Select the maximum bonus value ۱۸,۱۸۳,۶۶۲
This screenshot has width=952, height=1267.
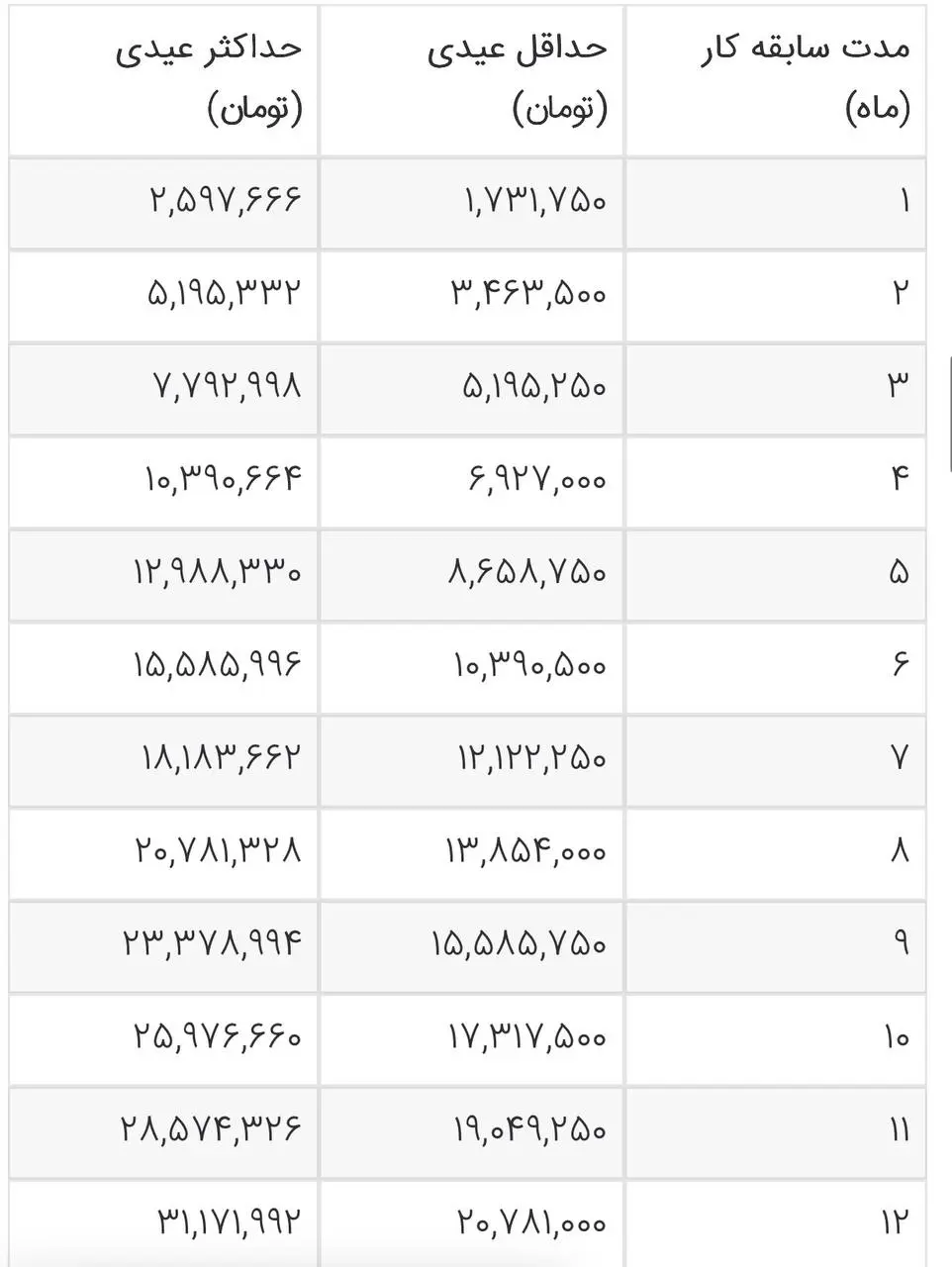pyautogui.click(x=220, y=758)
